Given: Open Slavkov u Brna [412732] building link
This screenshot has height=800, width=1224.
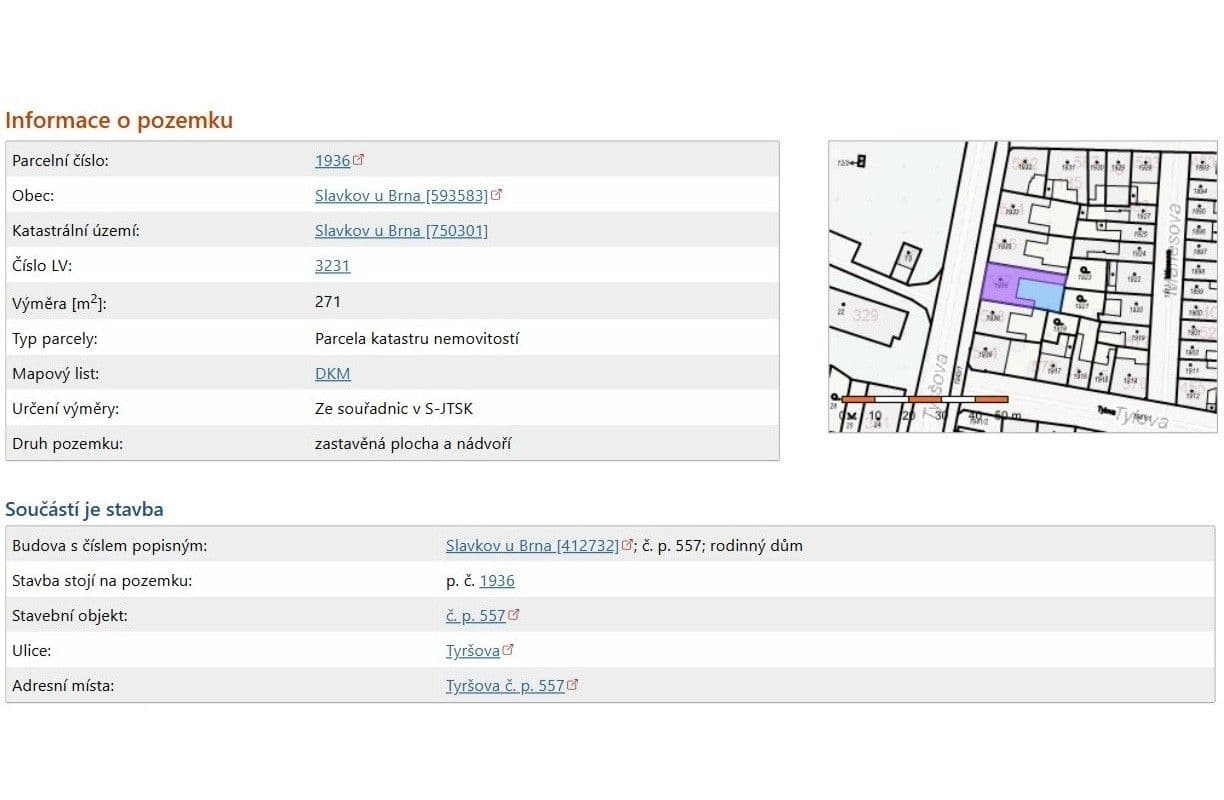Looking at the screenshot, I should point(533,546).
